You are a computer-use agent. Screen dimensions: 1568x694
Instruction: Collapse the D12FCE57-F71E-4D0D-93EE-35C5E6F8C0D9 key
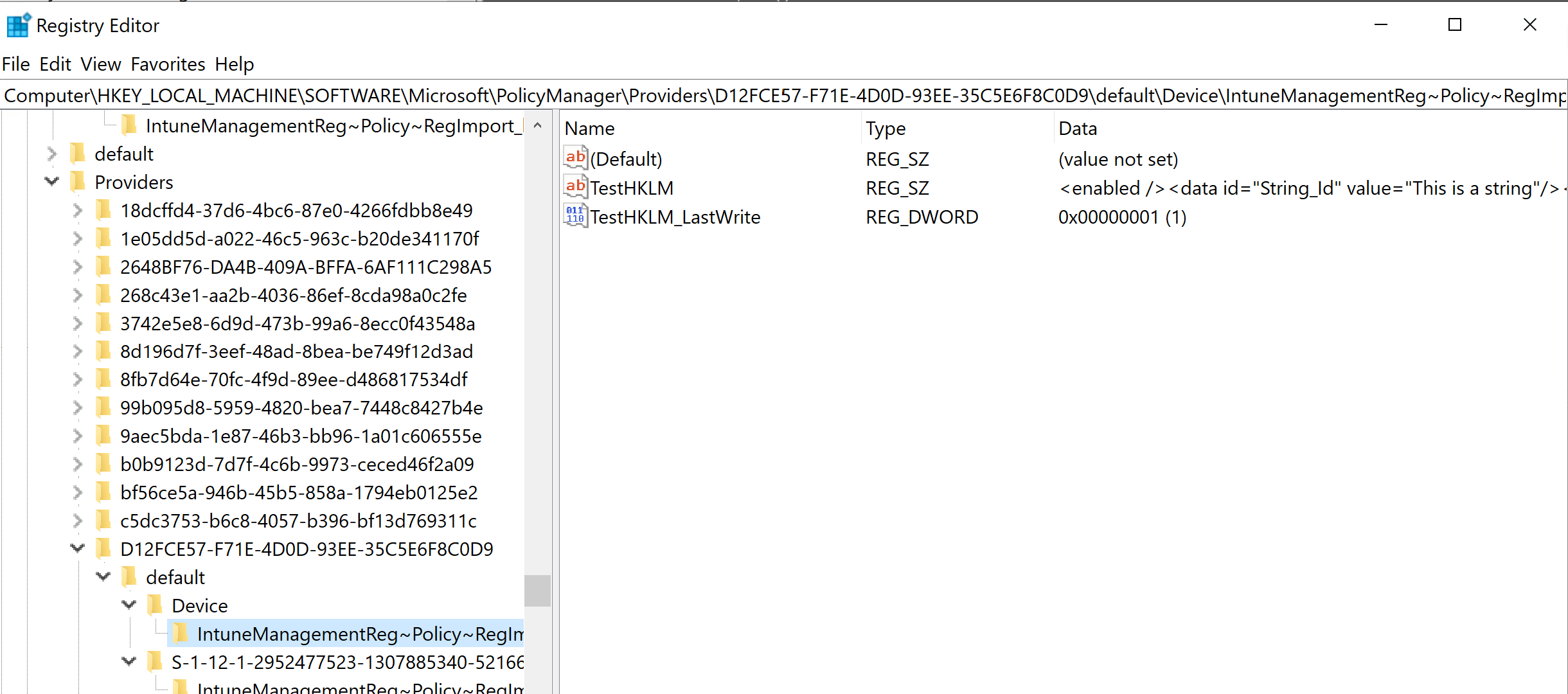click(78, 549)
